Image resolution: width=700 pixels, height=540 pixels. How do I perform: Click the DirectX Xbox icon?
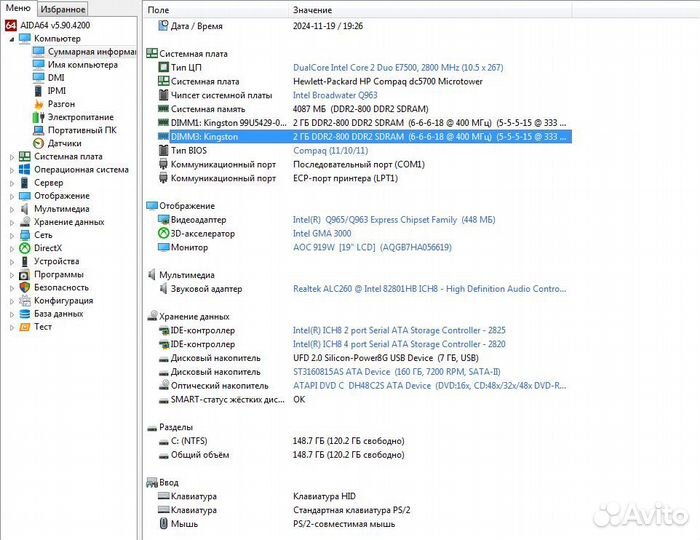(25, 248)
